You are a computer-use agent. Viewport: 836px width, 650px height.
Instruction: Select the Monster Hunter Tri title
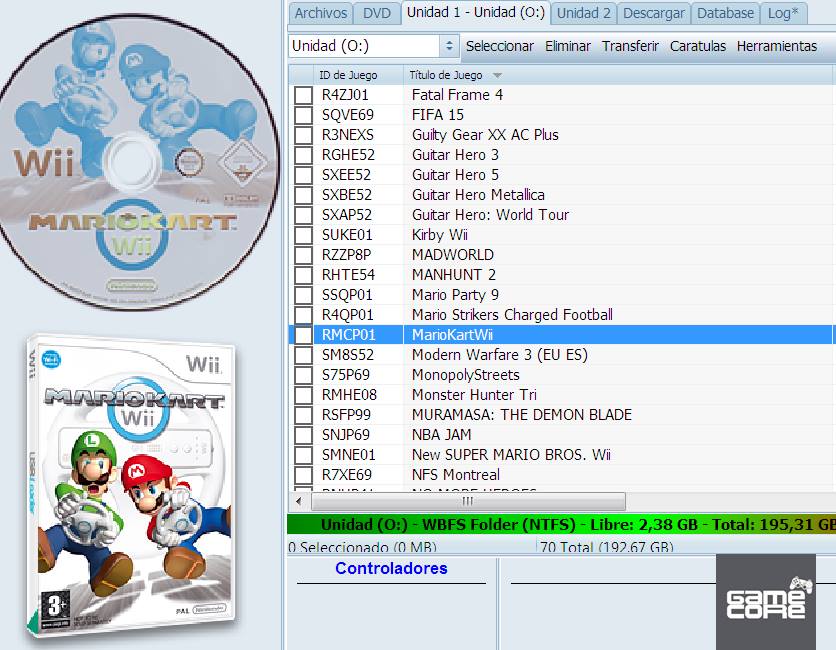pyautogui.click(x=474, y=395)
